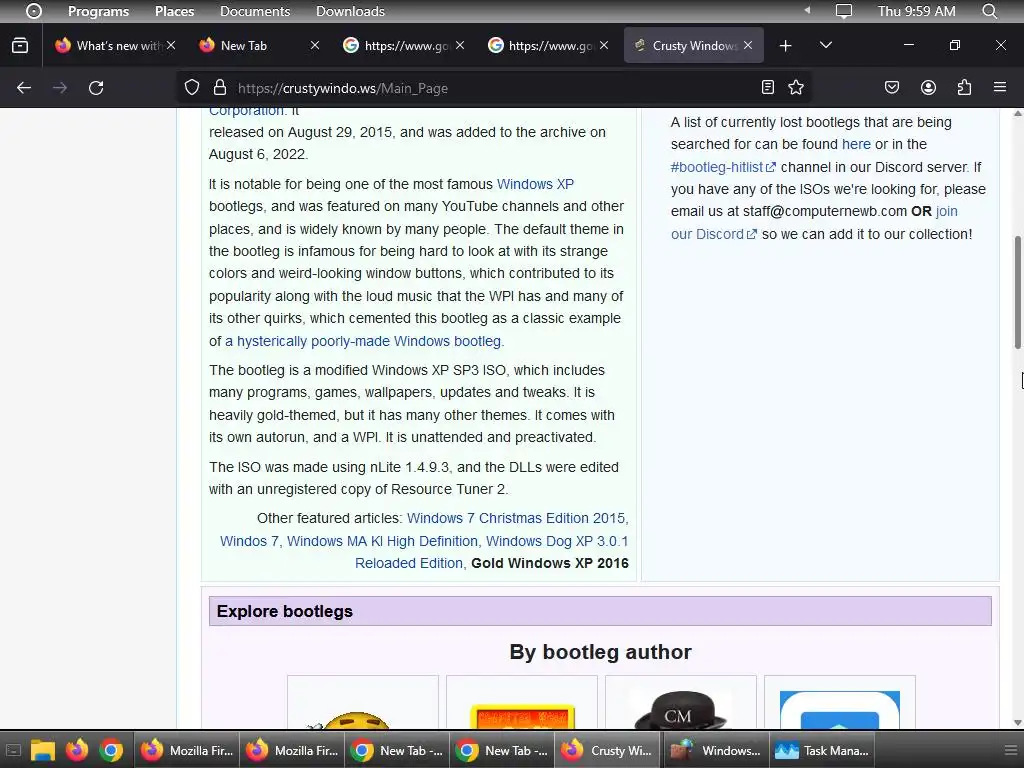Switch to second Mozilla Fir... taskbar window
This screenshot has height=768, width=1024.
click(x=292, y=750)
